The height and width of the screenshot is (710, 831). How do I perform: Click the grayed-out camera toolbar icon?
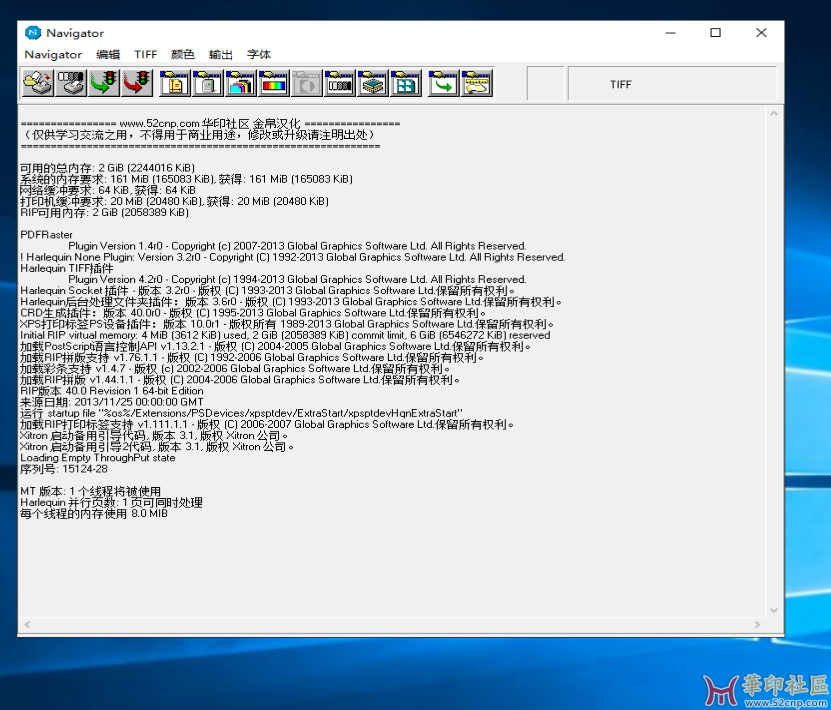click(306, 83)
